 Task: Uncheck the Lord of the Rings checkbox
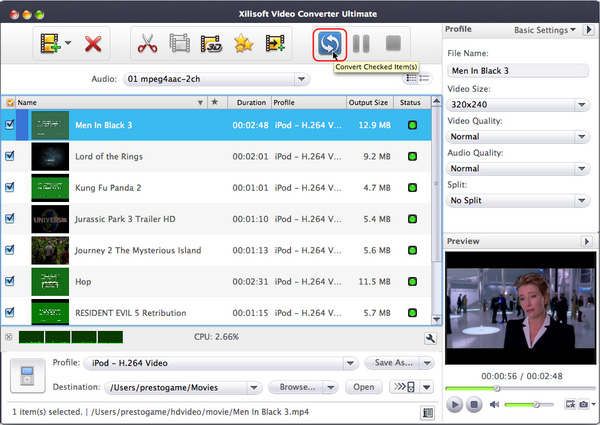tap(10, 156)
